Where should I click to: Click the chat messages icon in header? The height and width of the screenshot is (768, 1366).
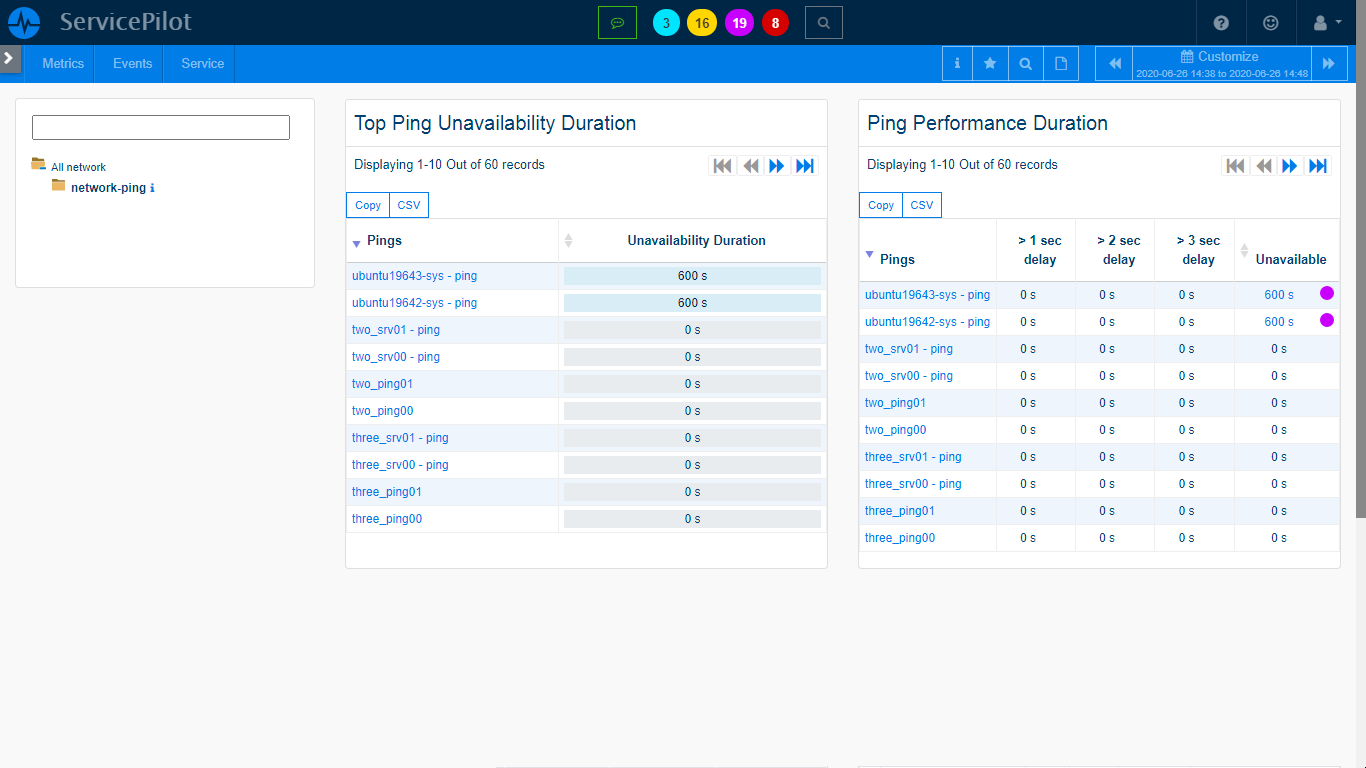click(617, 22)
